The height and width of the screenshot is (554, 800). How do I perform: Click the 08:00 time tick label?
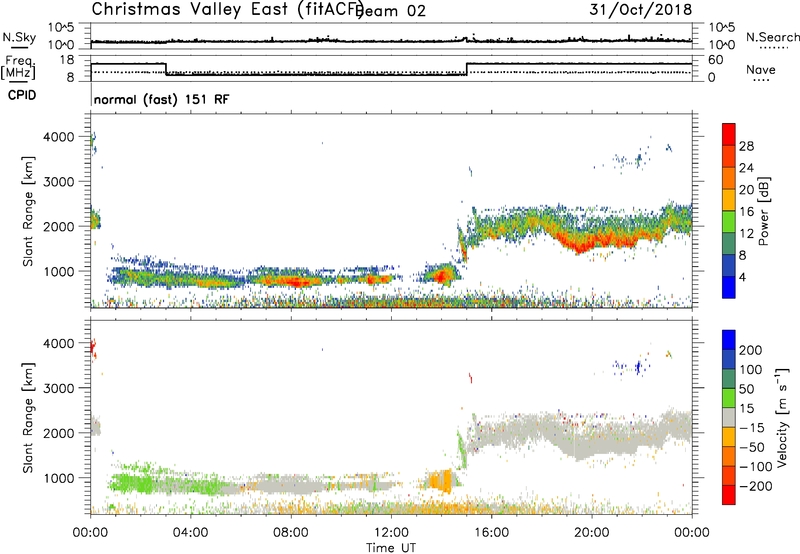pos(291,533)
